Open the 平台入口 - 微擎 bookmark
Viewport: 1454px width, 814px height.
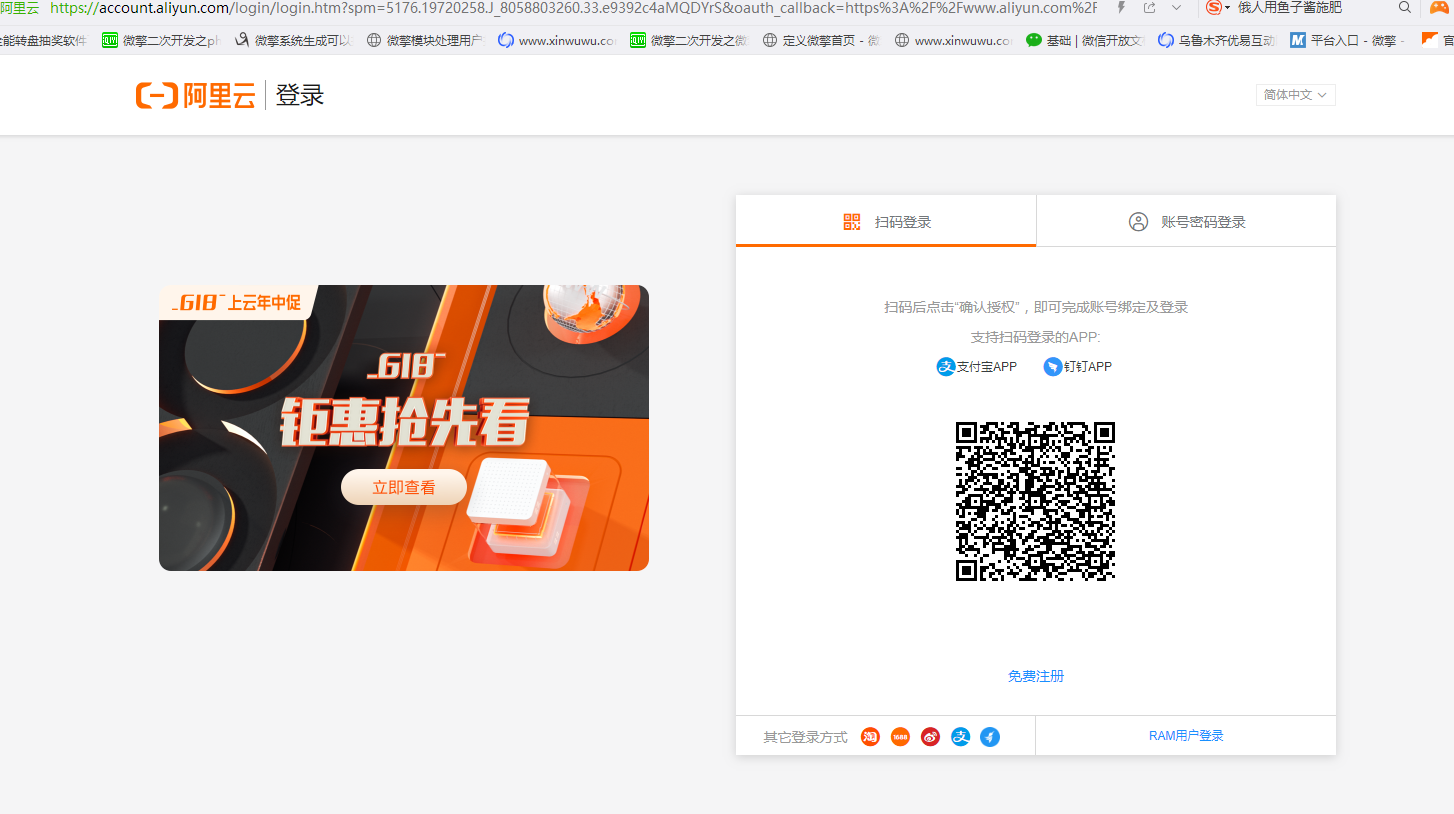(x=1349, y=41)
